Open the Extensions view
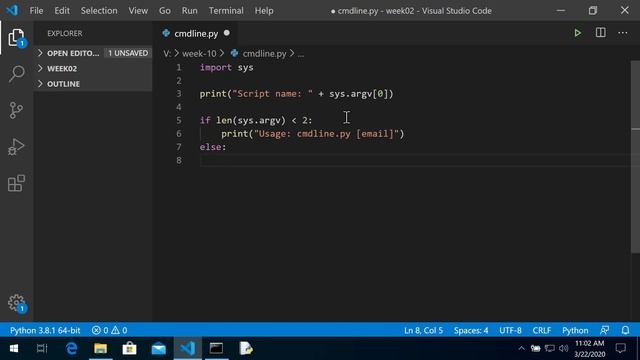This screenshot has width=640, height=360. click(16, 183)
